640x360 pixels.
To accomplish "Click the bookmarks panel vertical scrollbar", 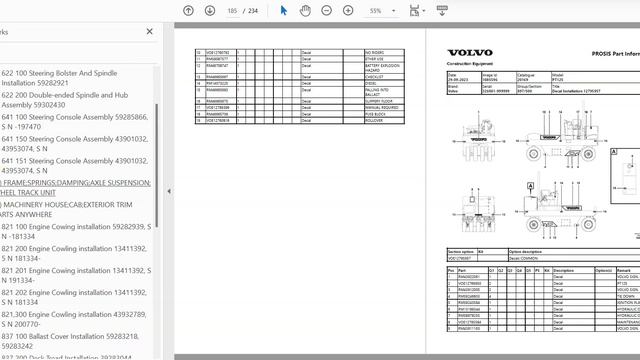I will (x=157, y=165).
